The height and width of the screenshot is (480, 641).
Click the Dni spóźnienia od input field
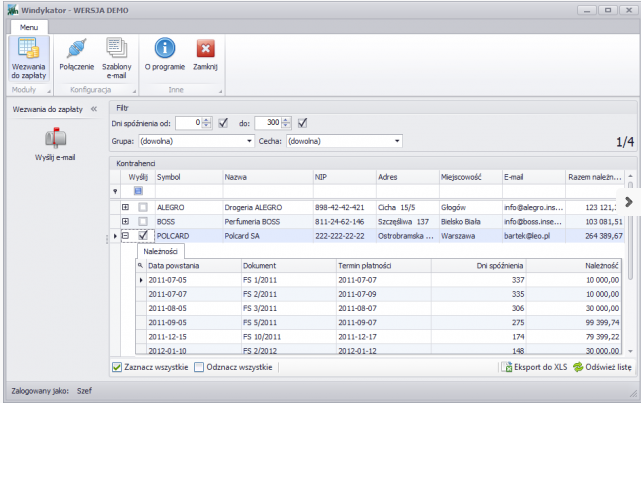pos(189,123)
